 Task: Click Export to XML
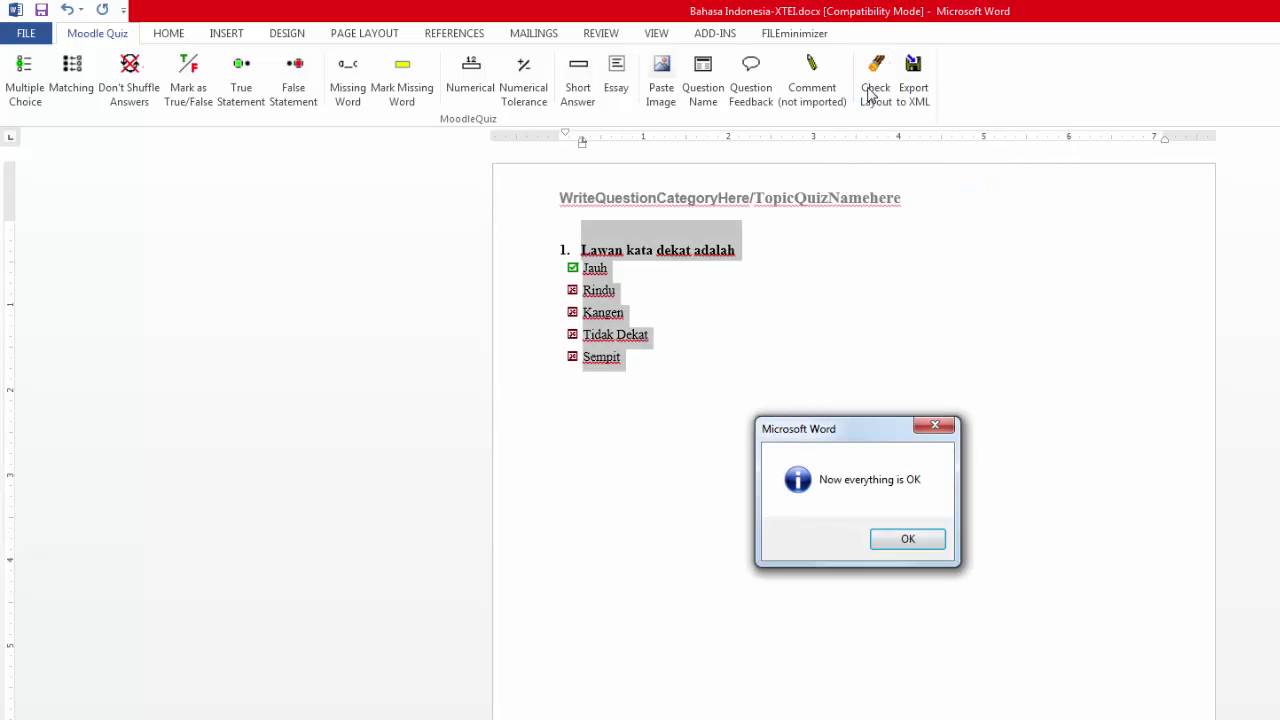[x=913, y=80]
